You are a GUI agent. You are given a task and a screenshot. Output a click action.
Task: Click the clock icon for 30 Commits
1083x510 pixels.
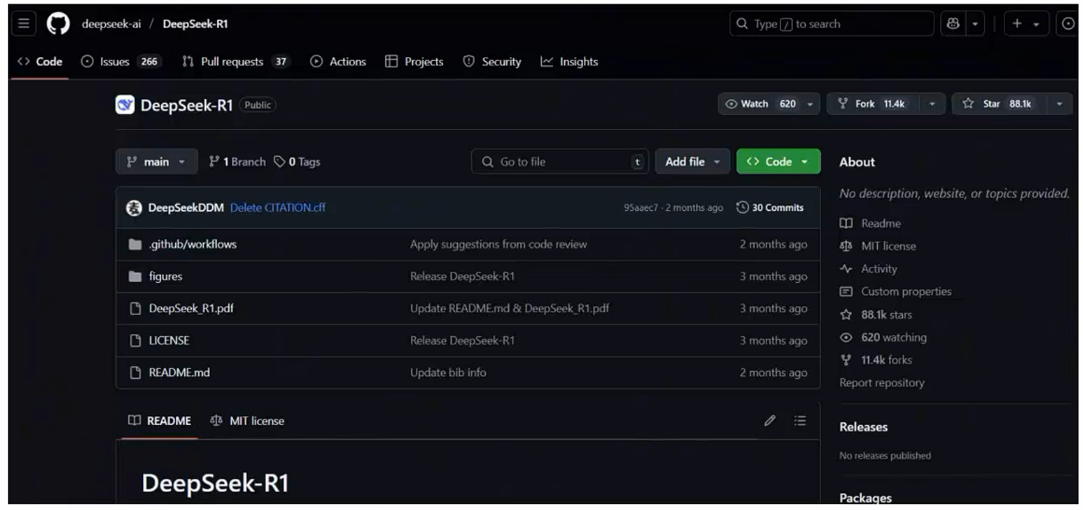coord(742,207)
